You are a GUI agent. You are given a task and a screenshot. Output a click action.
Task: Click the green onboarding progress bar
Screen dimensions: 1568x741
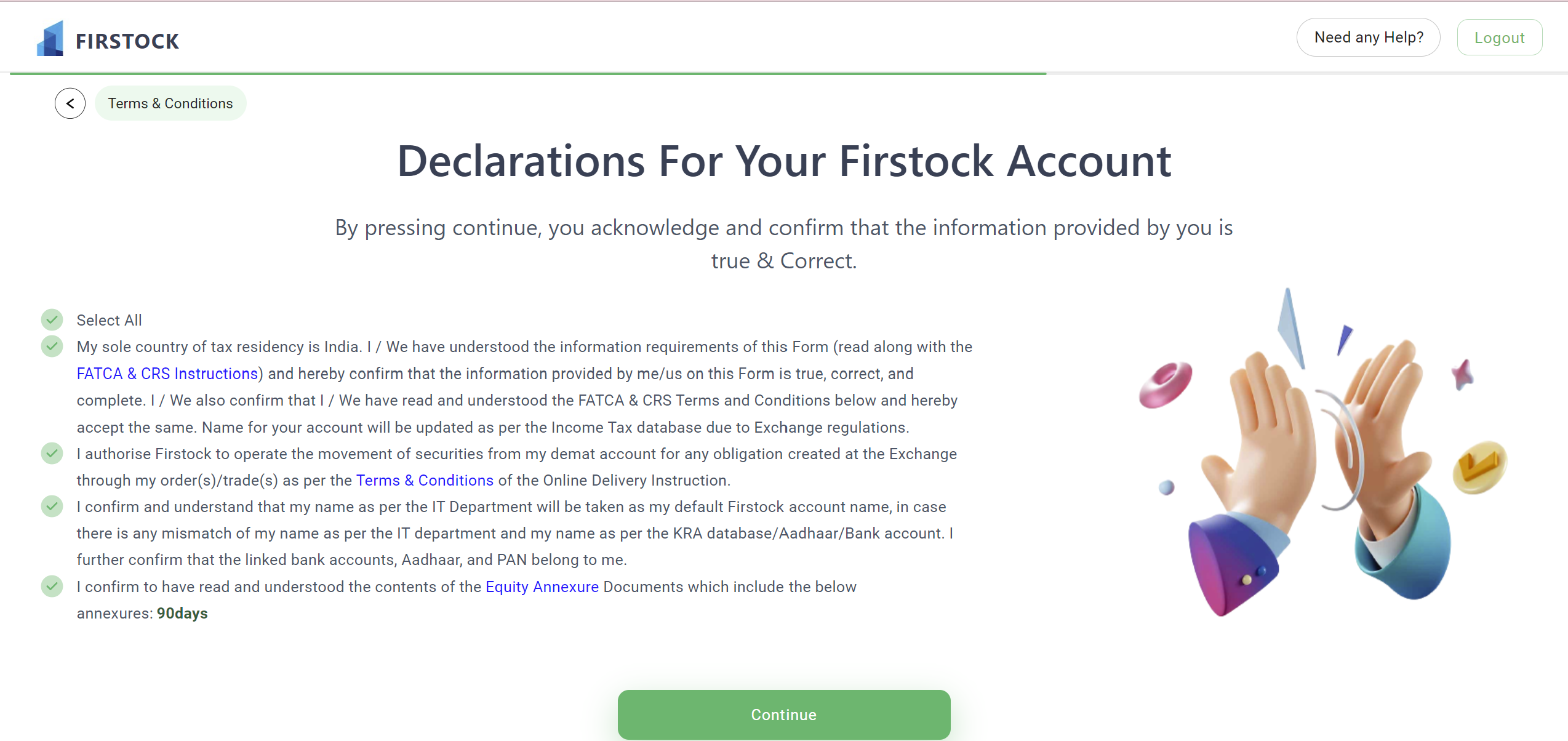coord(528,74)
